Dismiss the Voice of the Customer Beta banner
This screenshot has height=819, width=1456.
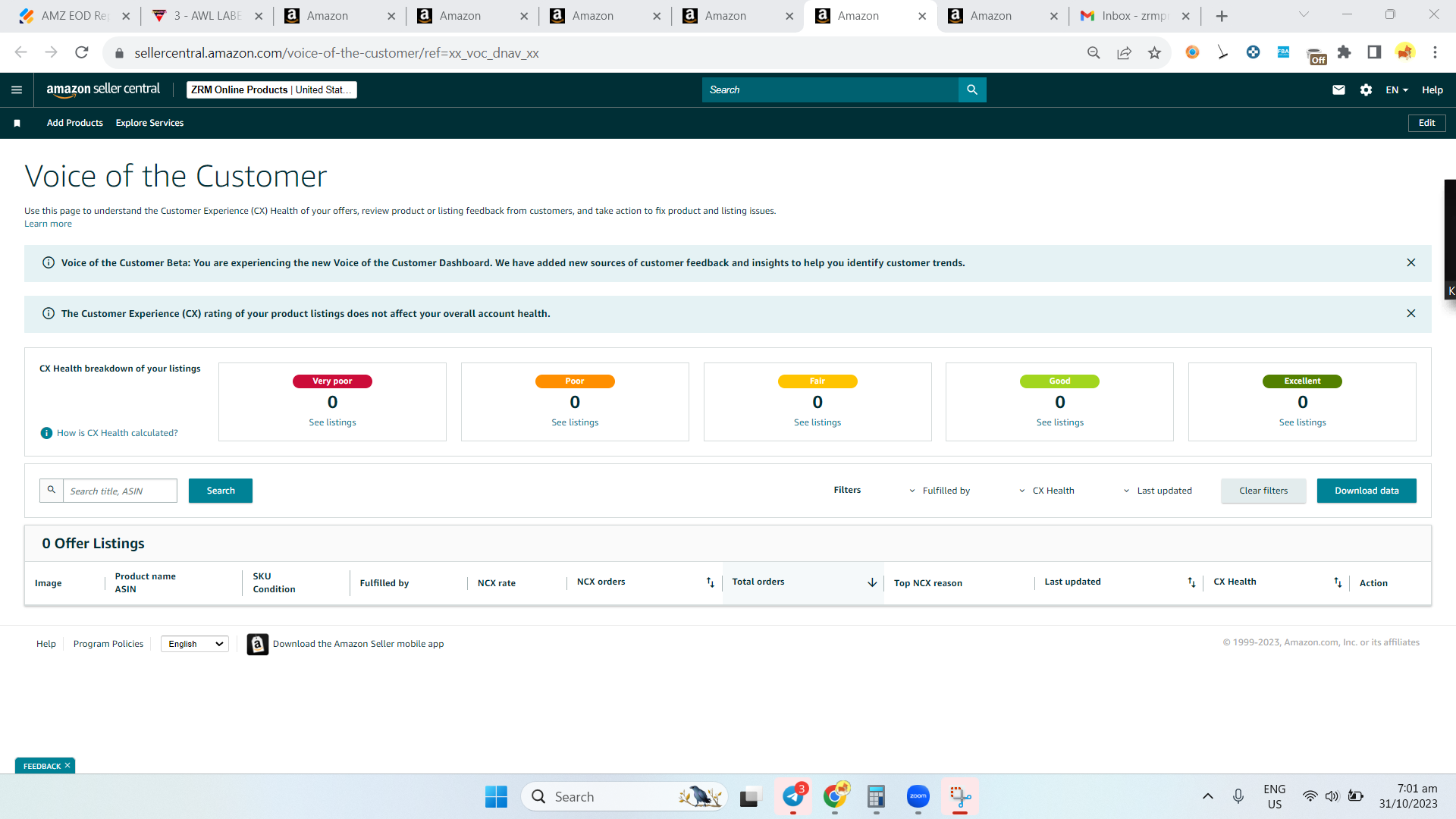coord(1411,262)
